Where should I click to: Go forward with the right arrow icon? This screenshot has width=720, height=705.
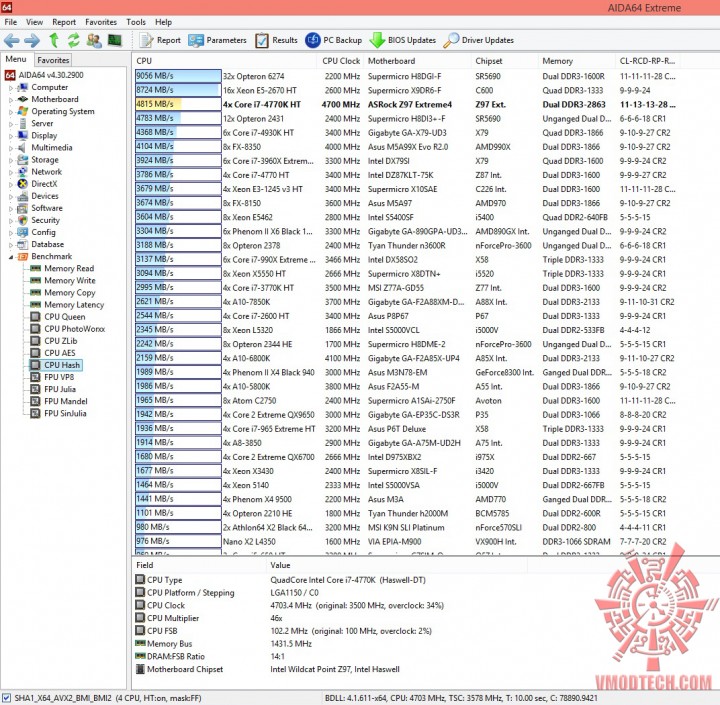click(32, 40)
